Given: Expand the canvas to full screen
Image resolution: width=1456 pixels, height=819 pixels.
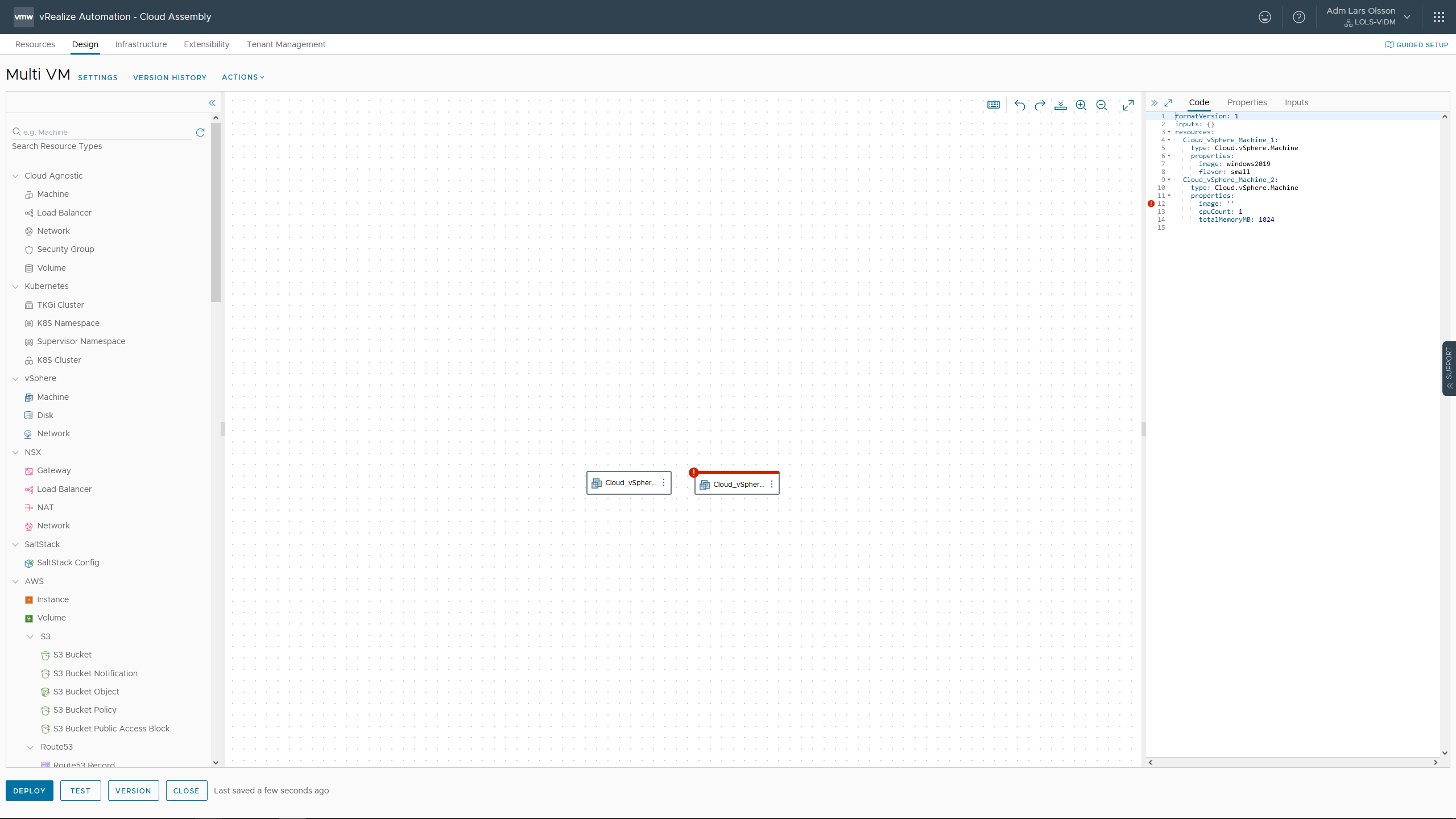Looking at the screenshot, I should (x=1128, y=105).
